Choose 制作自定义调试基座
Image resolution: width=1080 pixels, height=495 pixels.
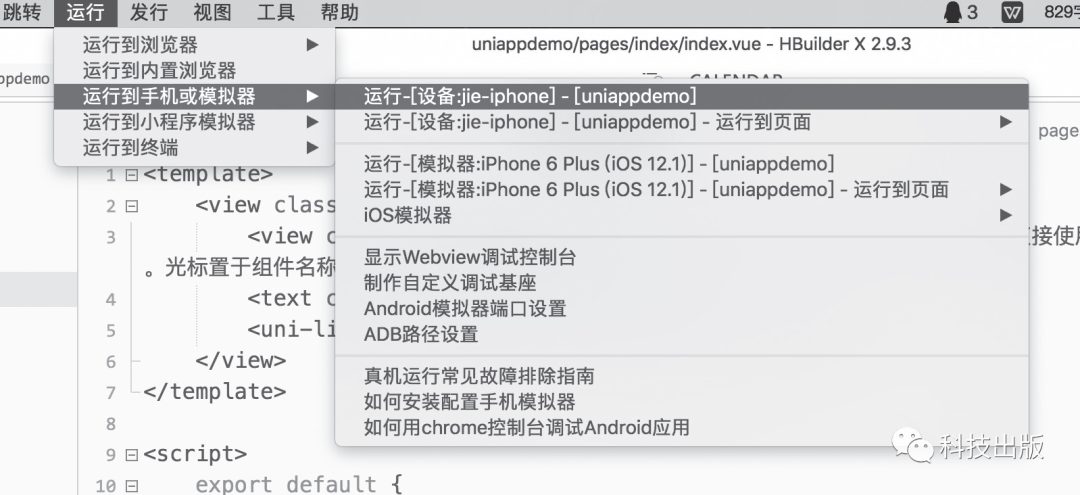pyautogui.click(x=682, y=283)
